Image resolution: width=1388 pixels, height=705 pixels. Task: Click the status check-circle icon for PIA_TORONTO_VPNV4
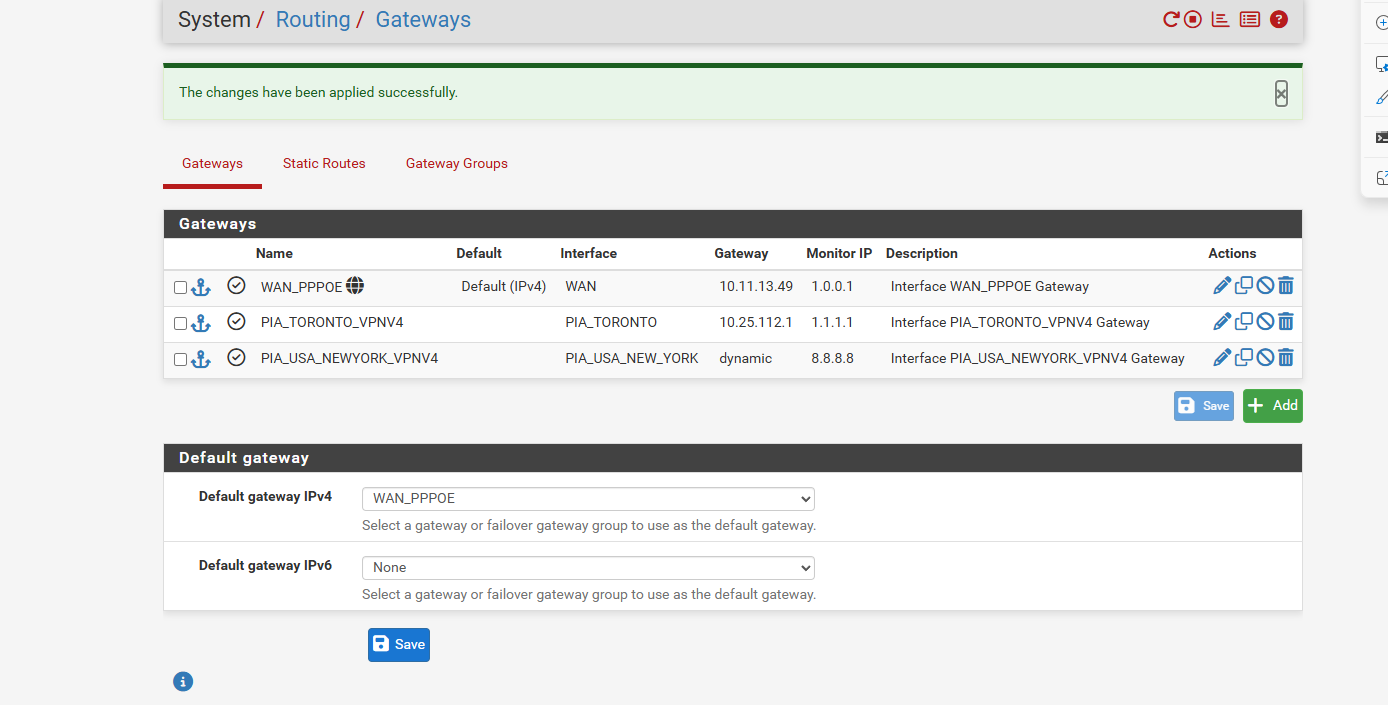click(x=236, y=321)
